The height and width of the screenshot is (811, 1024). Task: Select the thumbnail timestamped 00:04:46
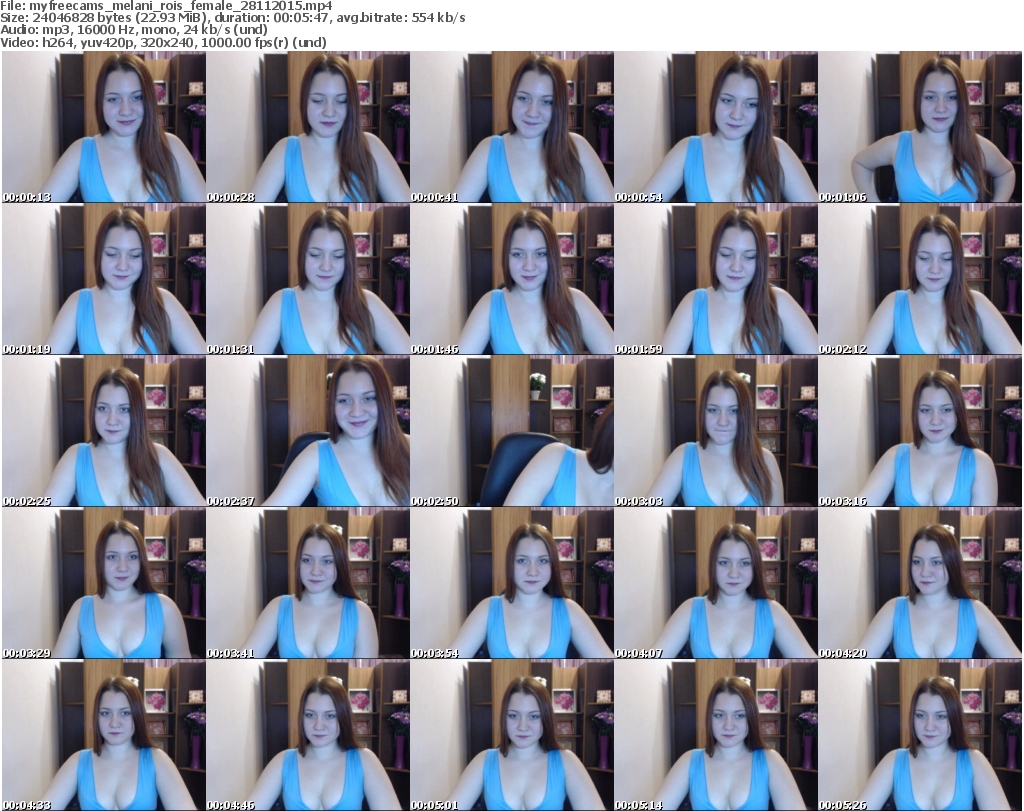[308, 735]
